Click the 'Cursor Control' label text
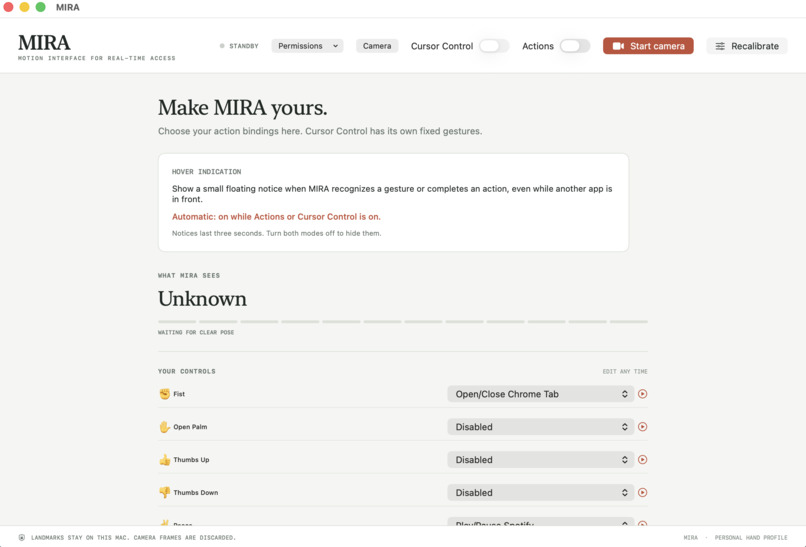 pyautogui.click(x=442, y=46)
